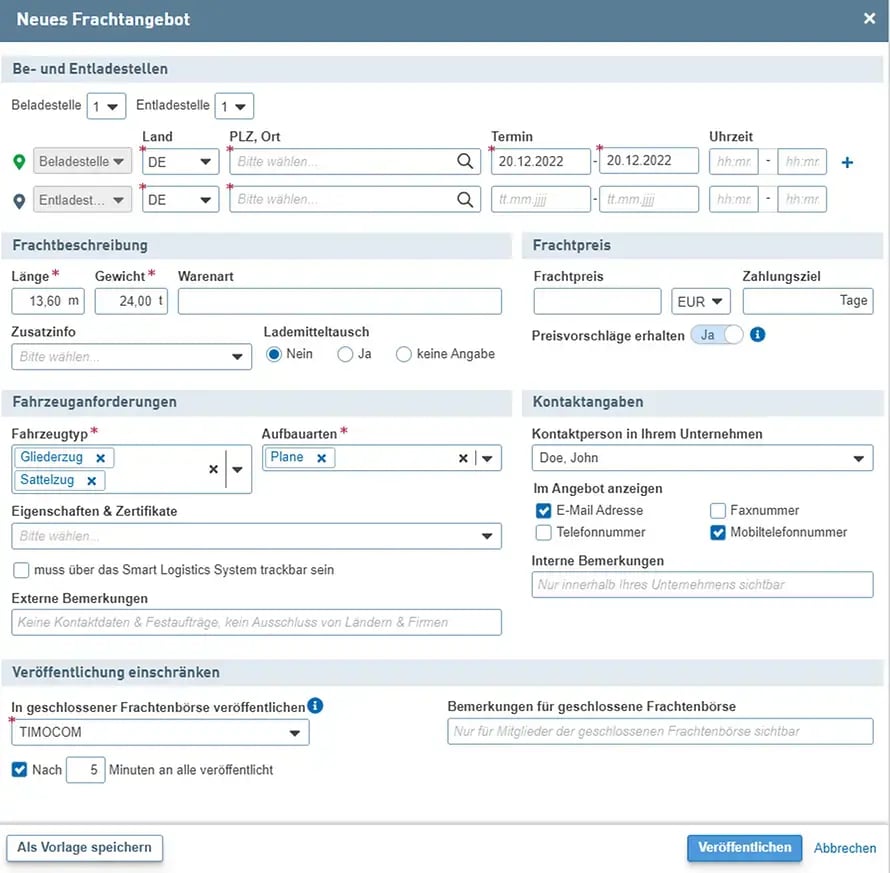The image size is (890, 873).
Task: Click Entladestelle start date tt.mm.jjjj field
Action: [540, 200]
